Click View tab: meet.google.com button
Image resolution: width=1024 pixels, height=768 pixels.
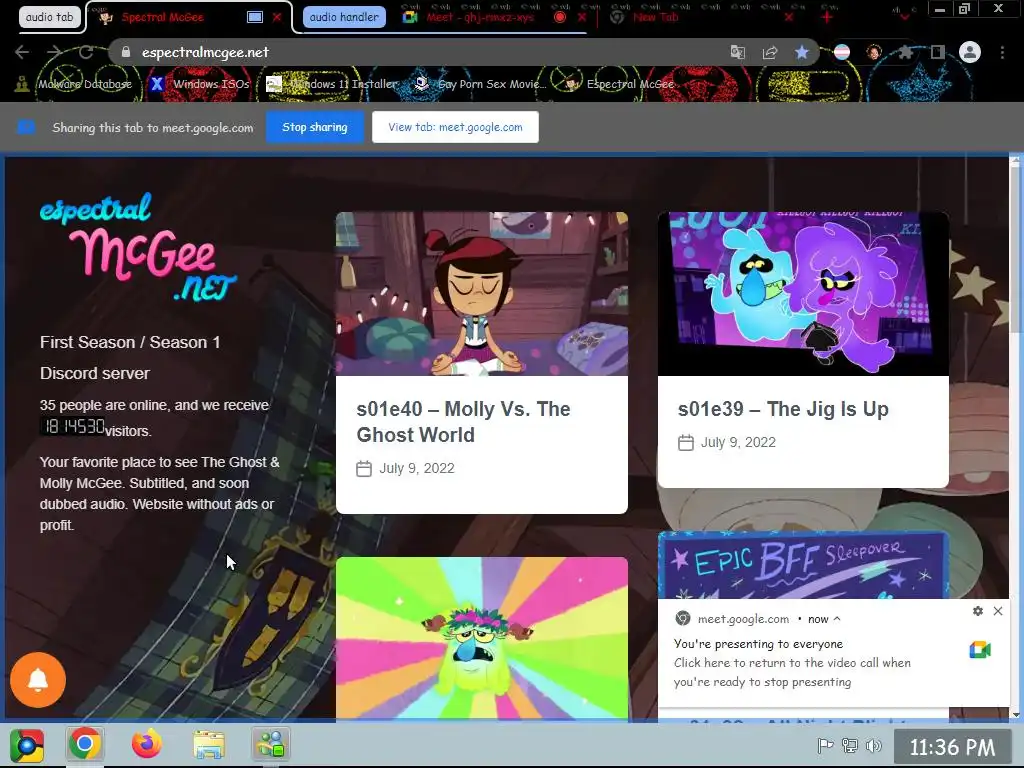tap(455, 127)
